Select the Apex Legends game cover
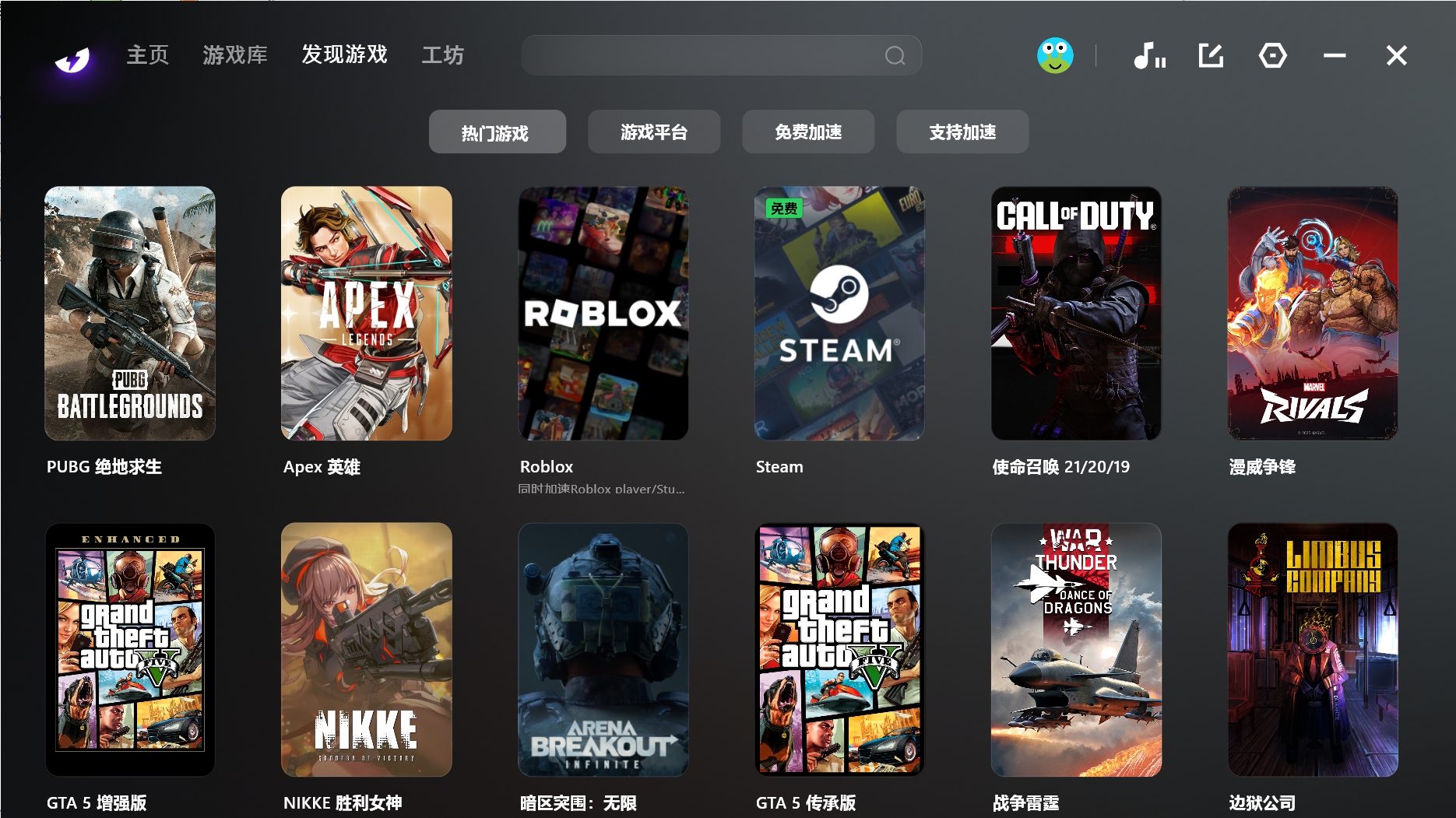This screenshot has width=1456, height=818. [x=367, y=313]
